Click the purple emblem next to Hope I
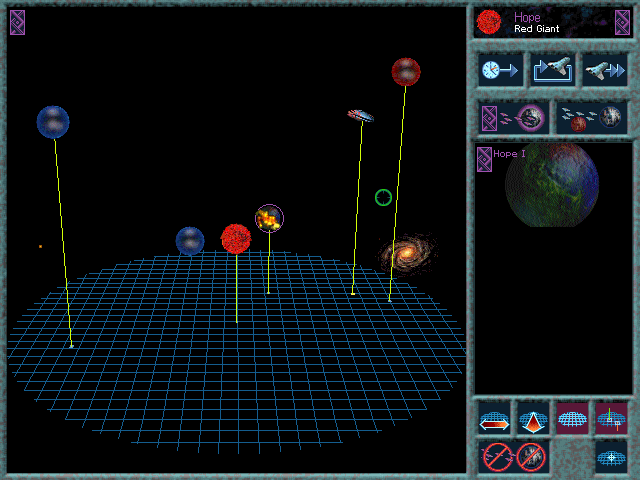This screenshot has width=640, height=480. [484, 160]
